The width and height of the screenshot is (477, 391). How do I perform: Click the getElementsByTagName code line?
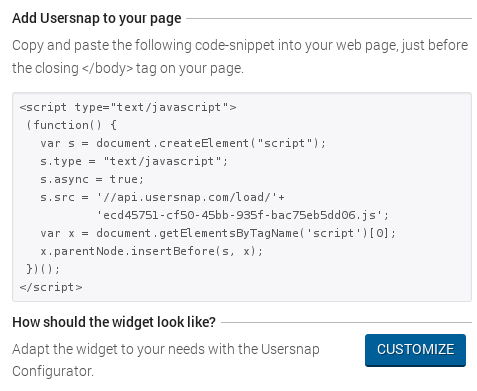click(x=218, y=233)
